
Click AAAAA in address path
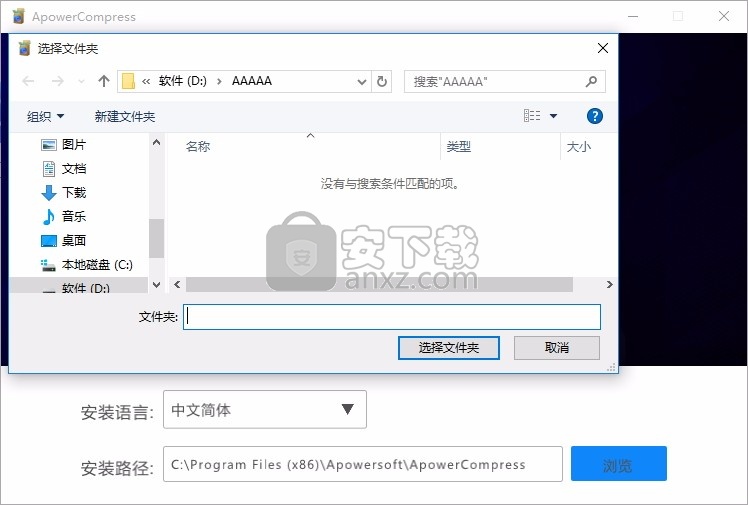click(x=252, y=81)
